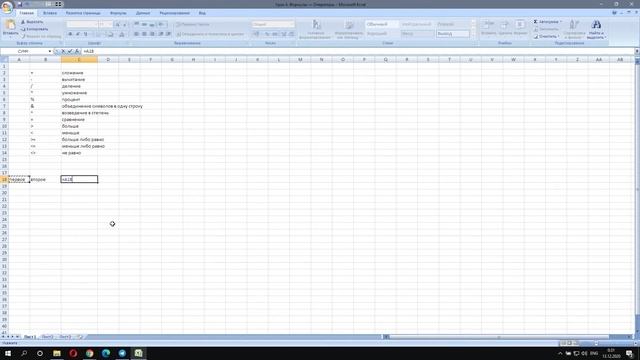
Task: Open font name combo box
Action: [82, 24]
